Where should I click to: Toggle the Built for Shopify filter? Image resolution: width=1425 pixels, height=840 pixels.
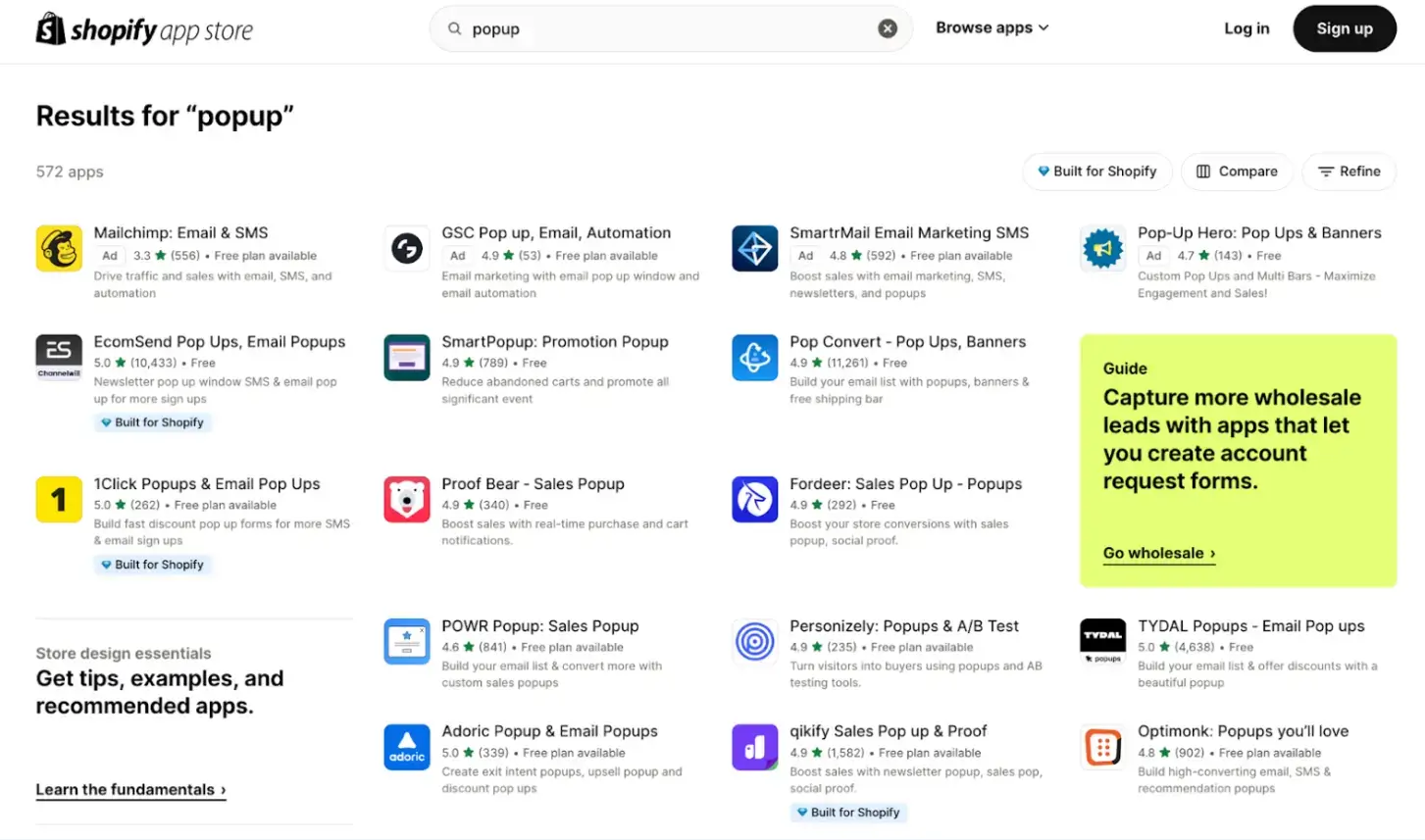pyautogui.click(x=1096, y=171)
